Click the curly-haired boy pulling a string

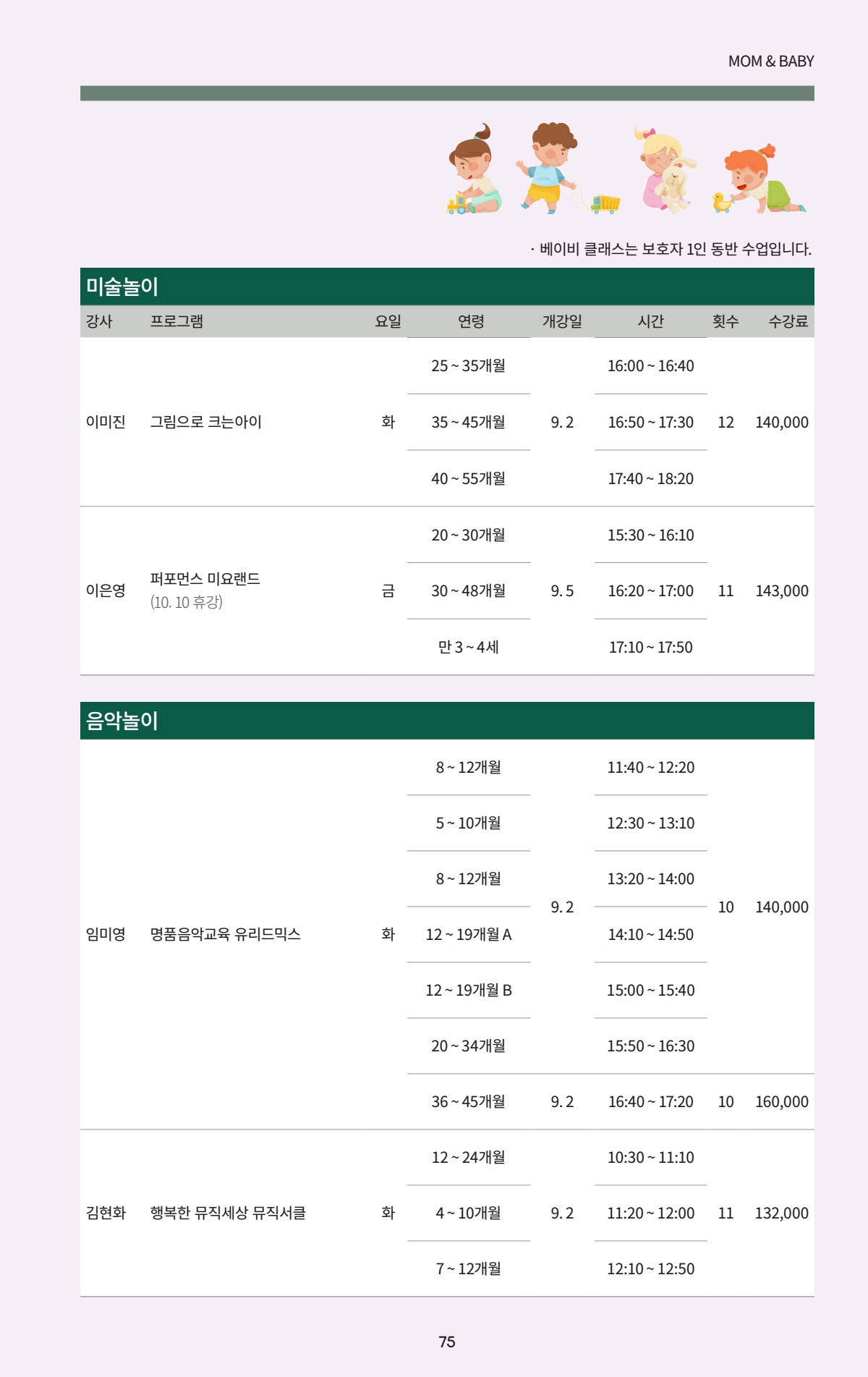point(548,168)
